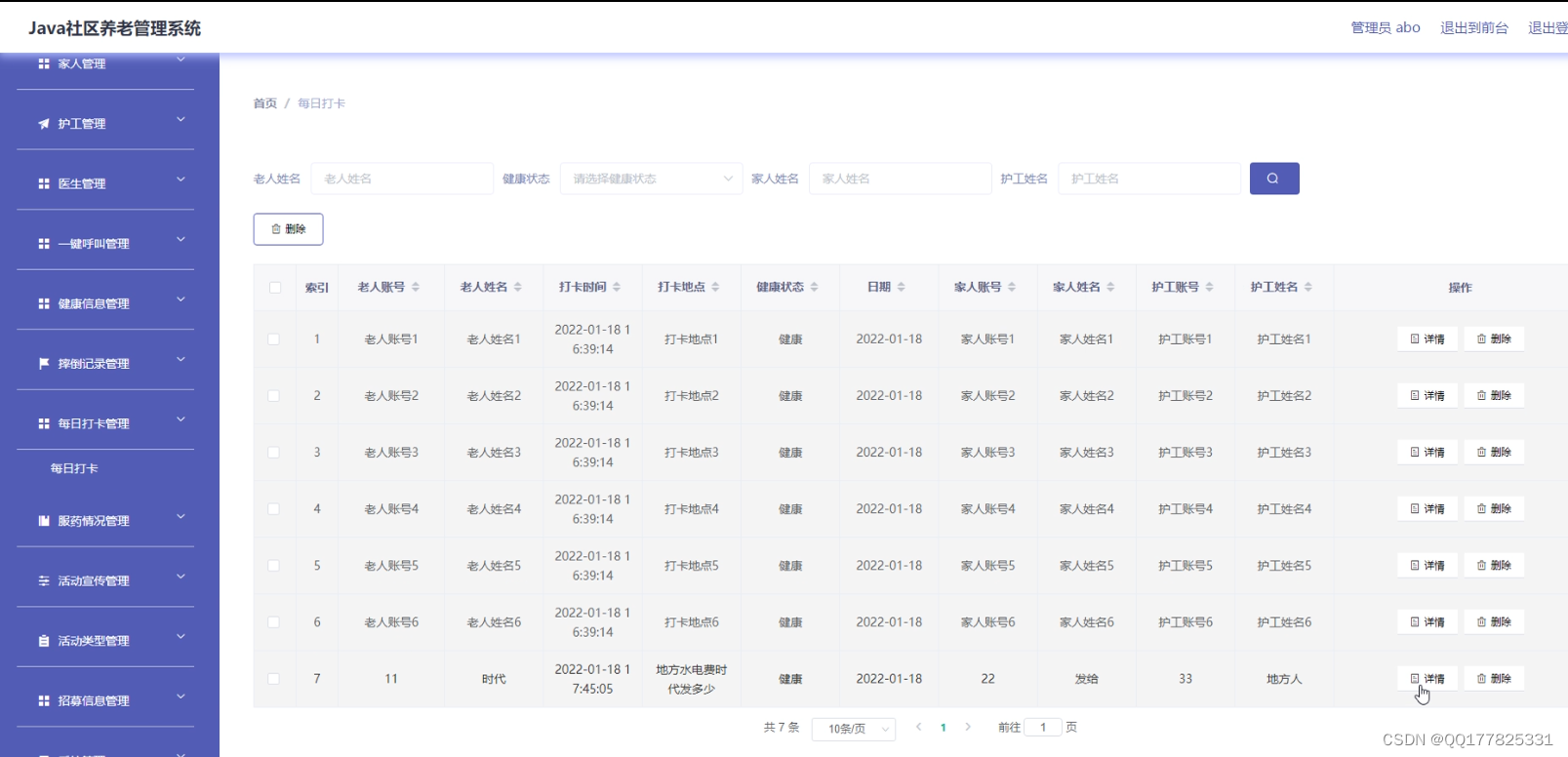Image resolution: width=1568 pixels, height=757 pixels.
Task: Delete row 老人账号6 with 删除
Action: pyautogui.click(x=1494, y=622)
